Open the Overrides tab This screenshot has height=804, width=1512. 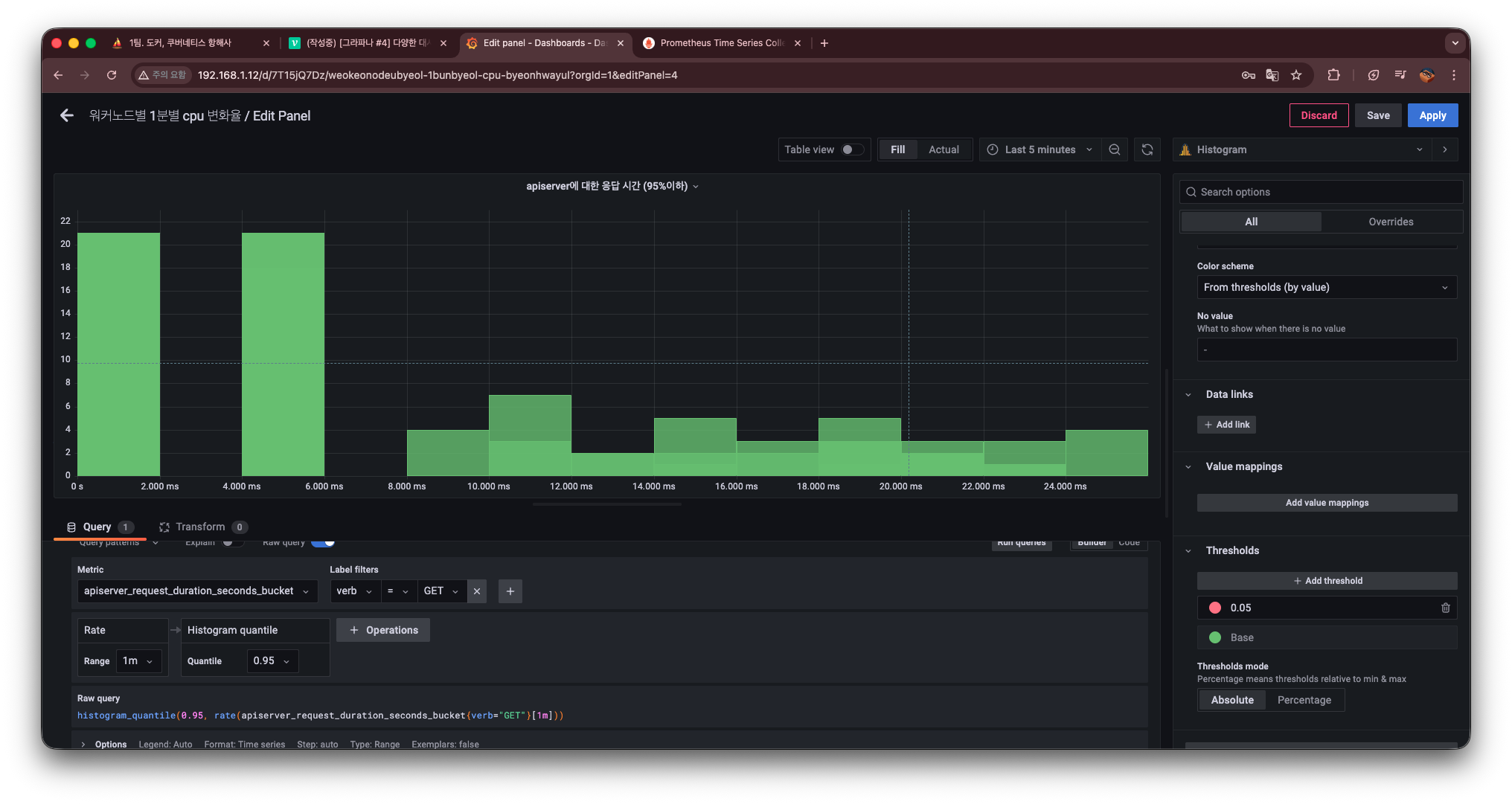[1391, 222]
